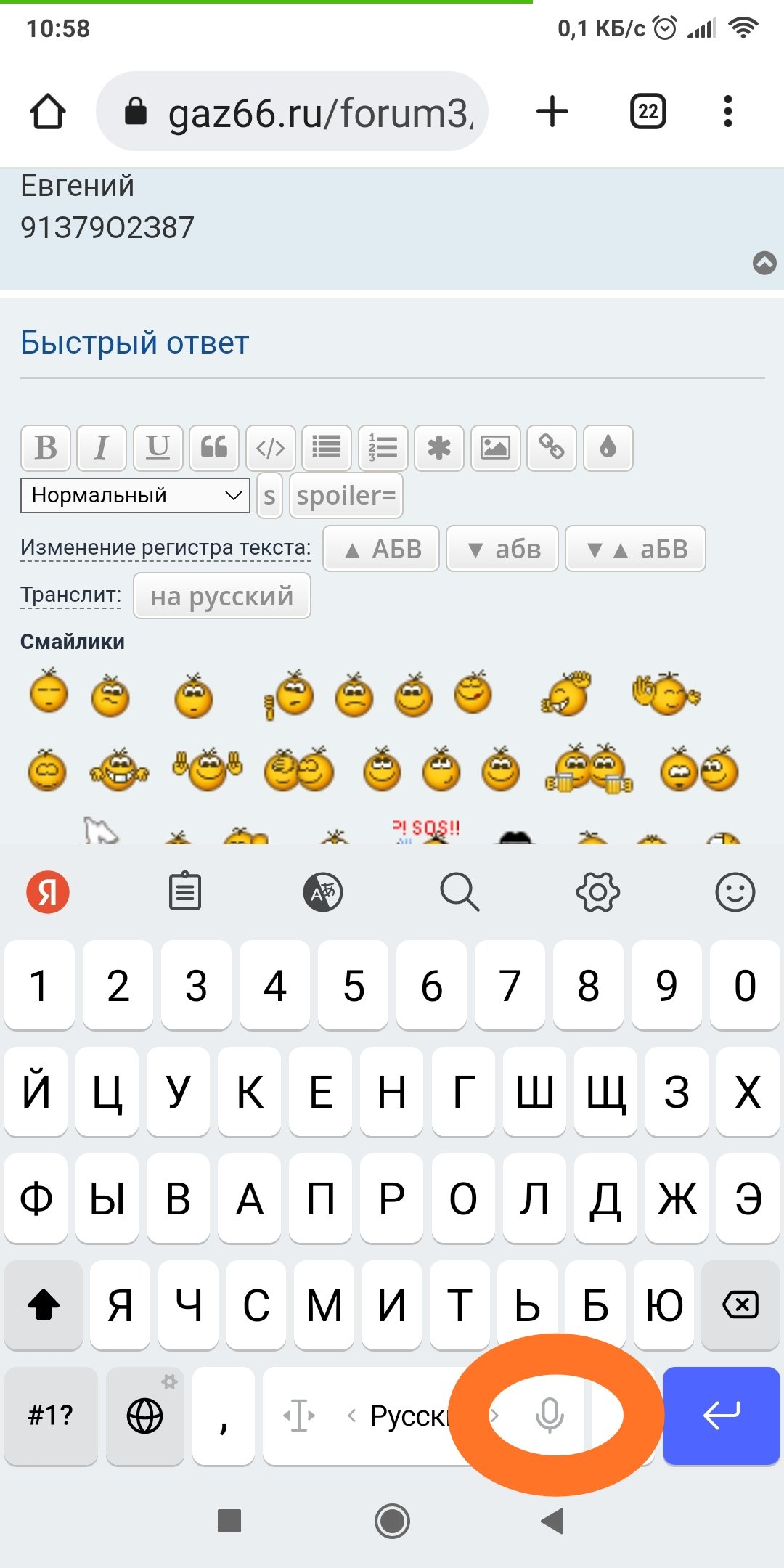Viewport: 784px width, 1568px height.
Task: Toggle the Shift key on keyboard
Action: pos(44,1305)
